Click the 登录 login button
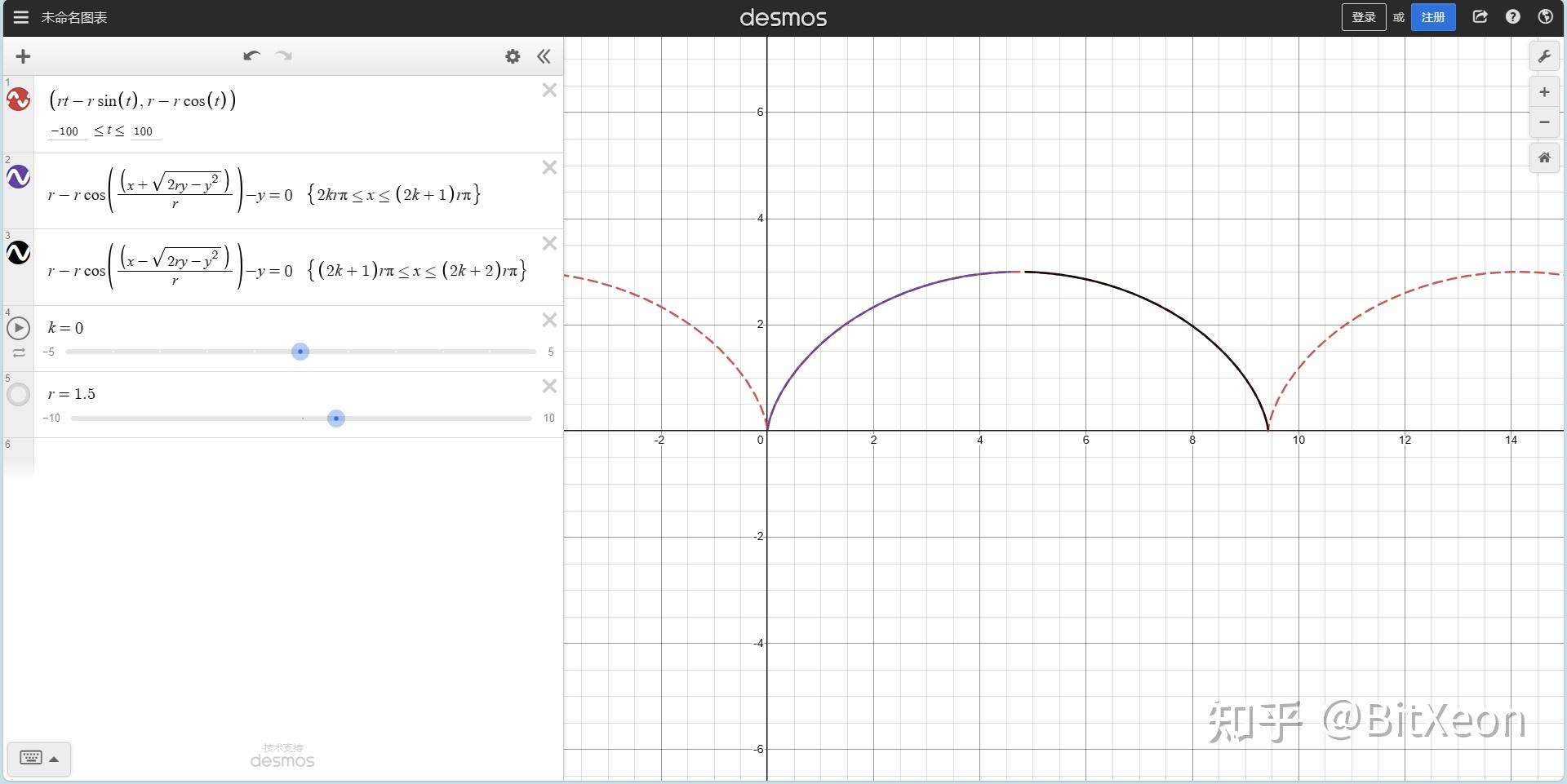 click(x=1364, y=17)
